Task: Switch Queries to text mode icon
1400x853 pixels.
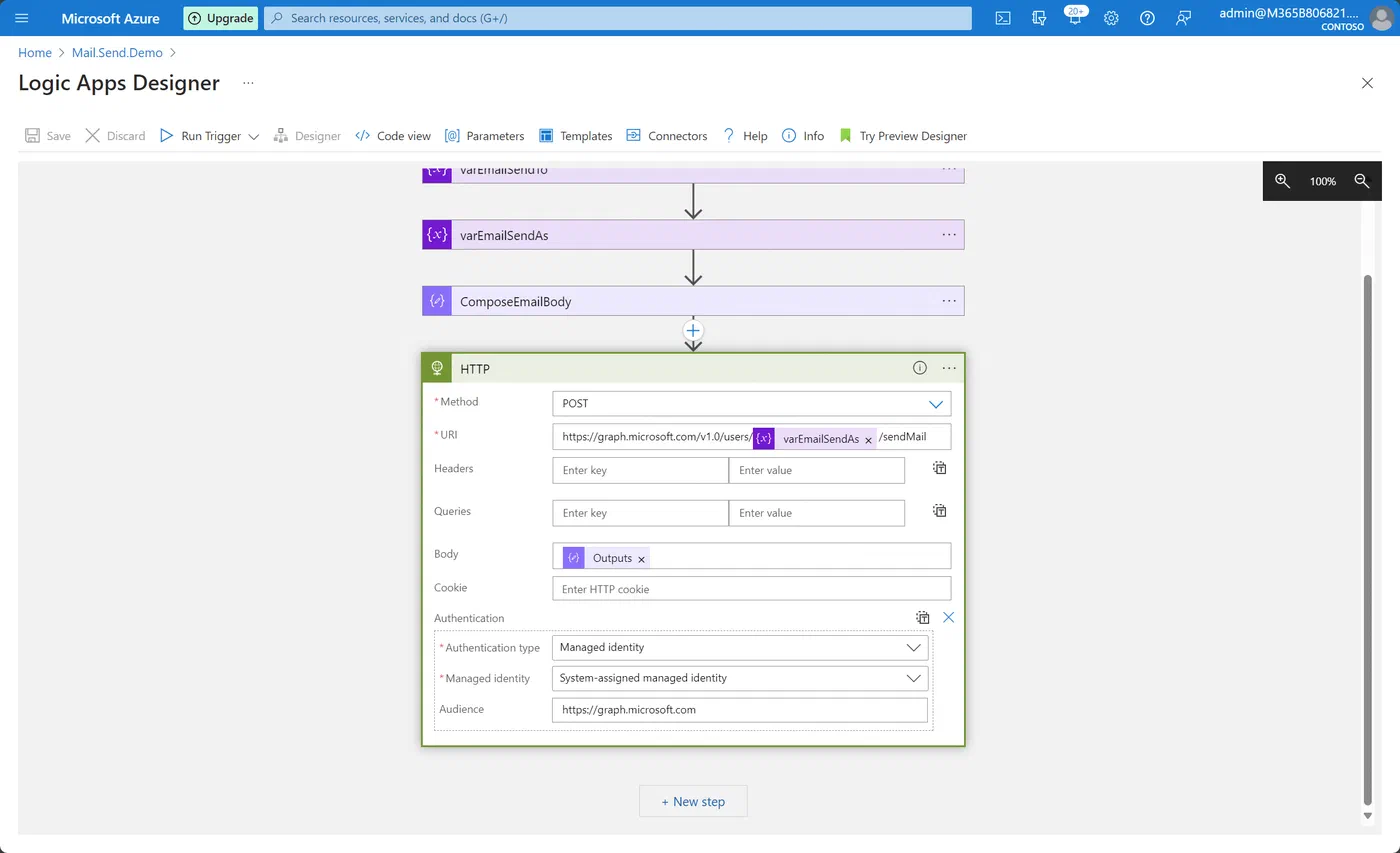Action: pyautogui.click(x=940, y=511)
